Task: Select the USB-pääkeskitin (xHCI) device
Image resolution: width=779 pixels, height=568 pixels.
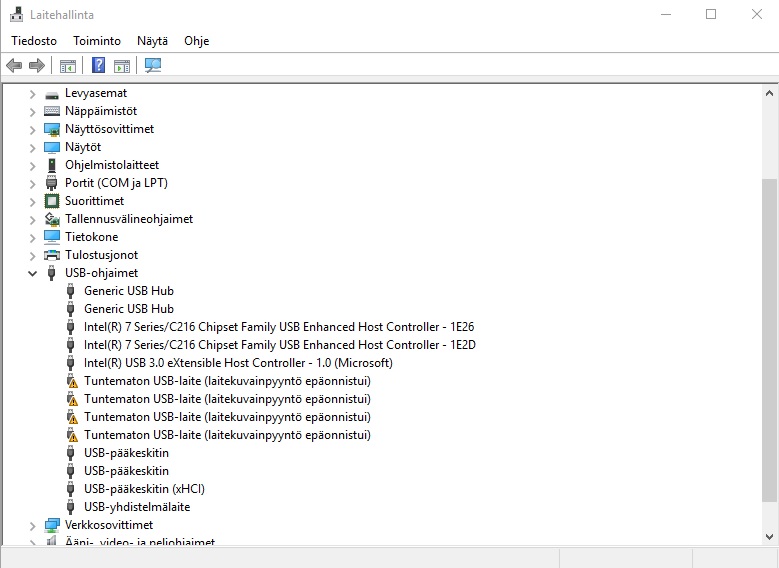Action: pyautogui.click(x=144, y=489)
